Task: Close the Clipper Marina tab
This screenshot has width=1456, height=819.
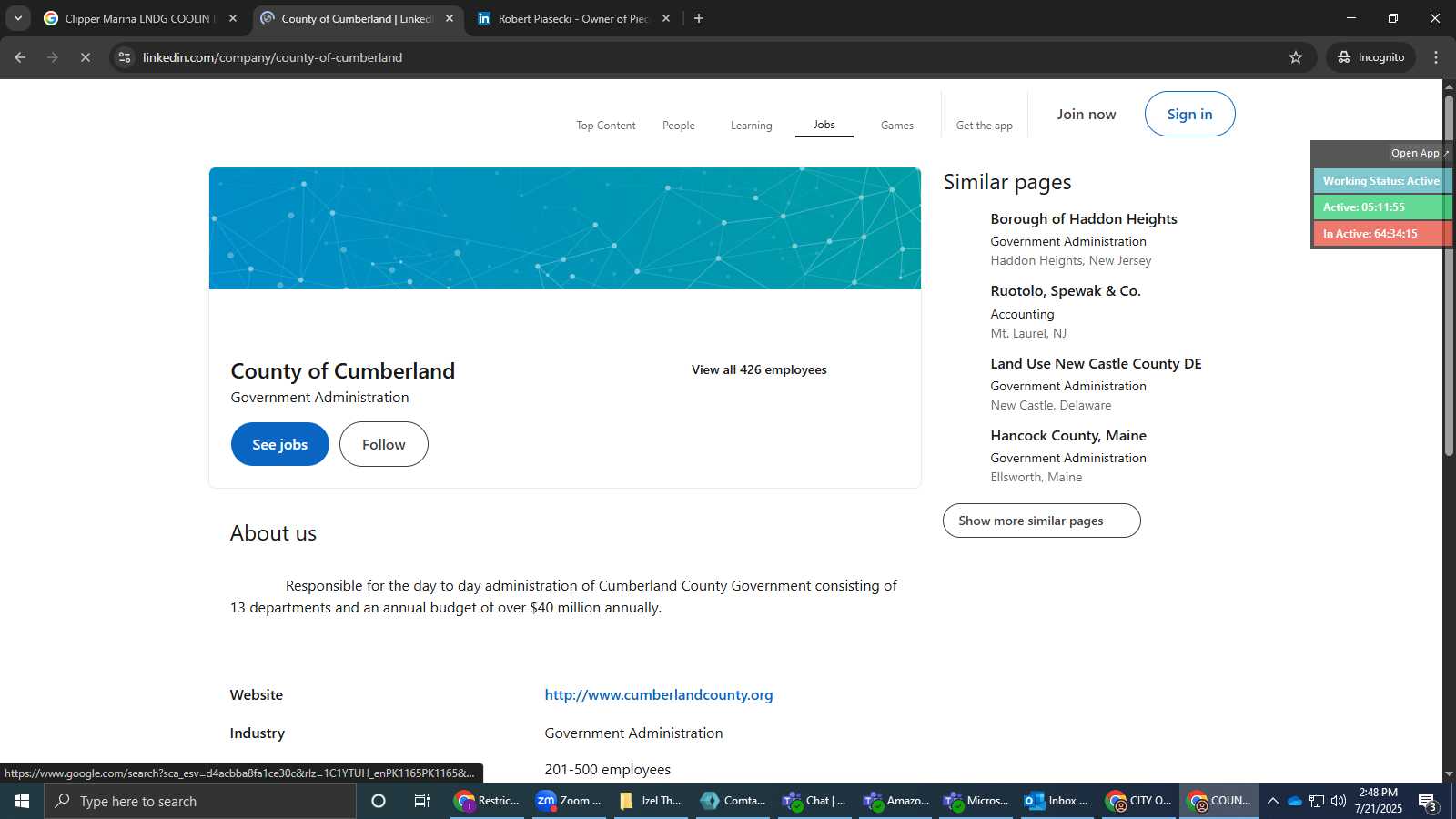Action: pyautogui.click(x=233, y=18)
